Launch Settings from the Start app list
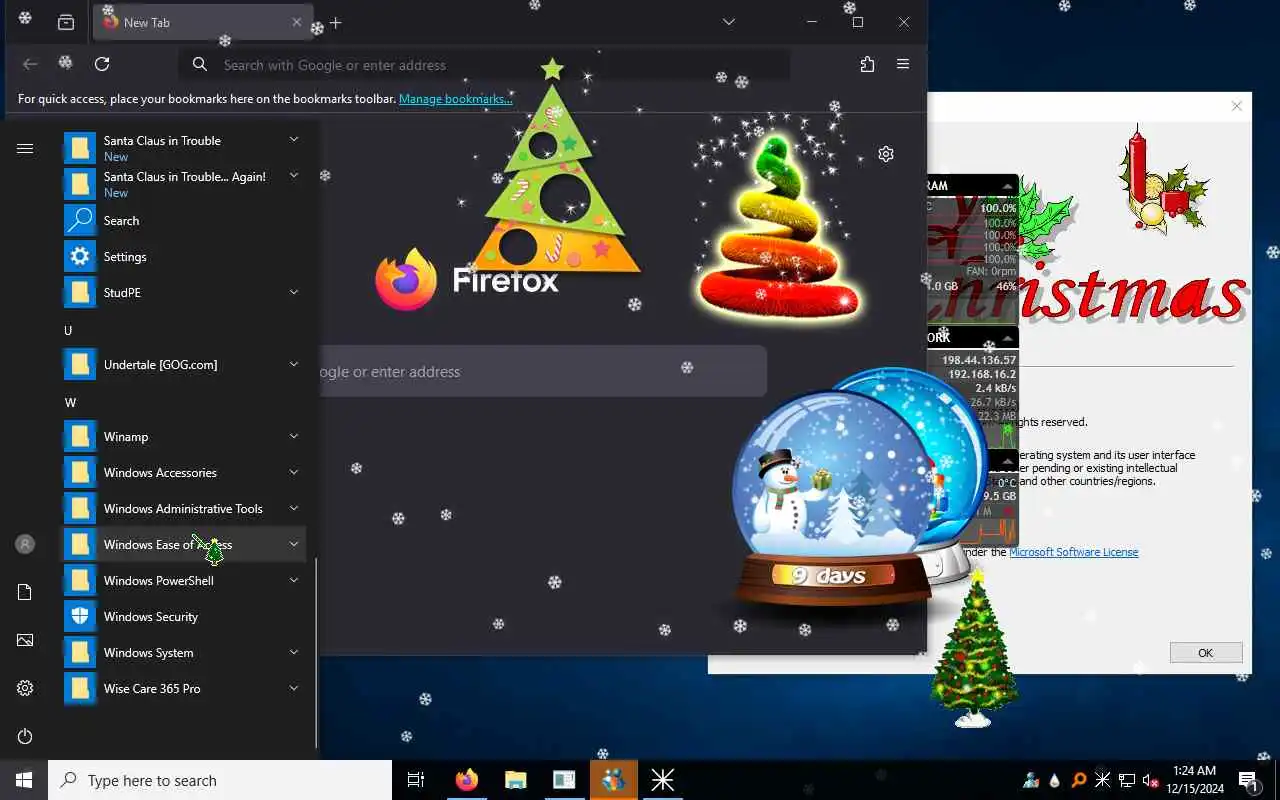1280x800 pixels. click(185, 257)
